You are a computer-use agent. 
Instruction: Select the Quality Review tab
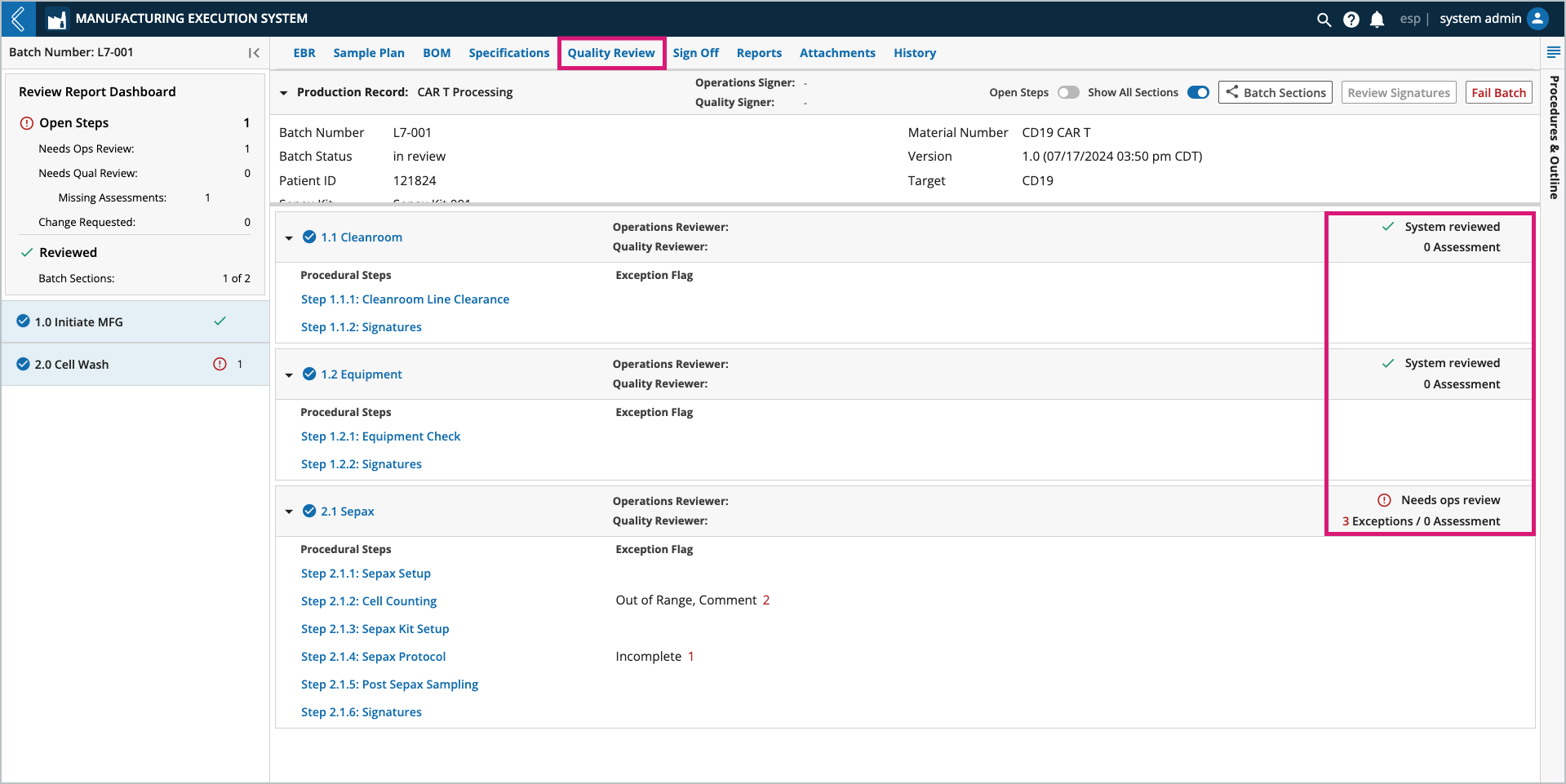tap(611, 53)
